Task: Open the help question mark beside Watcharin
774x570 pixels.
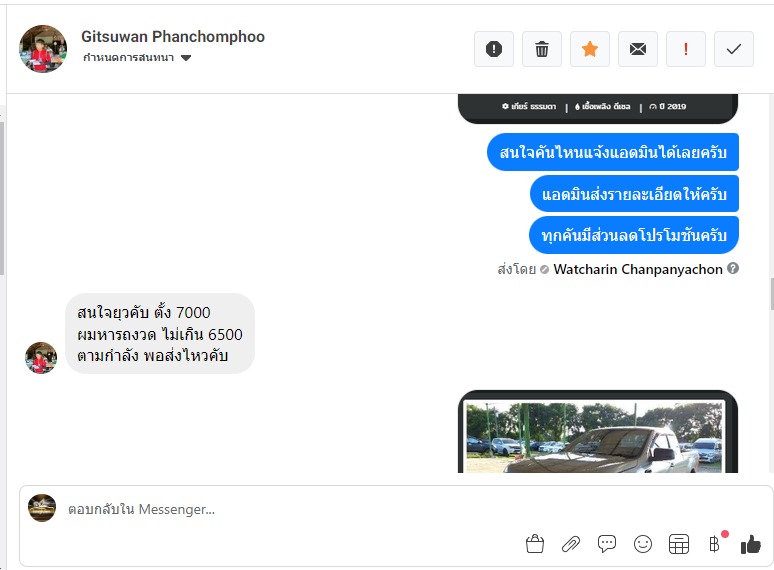Action: point(733,268)
